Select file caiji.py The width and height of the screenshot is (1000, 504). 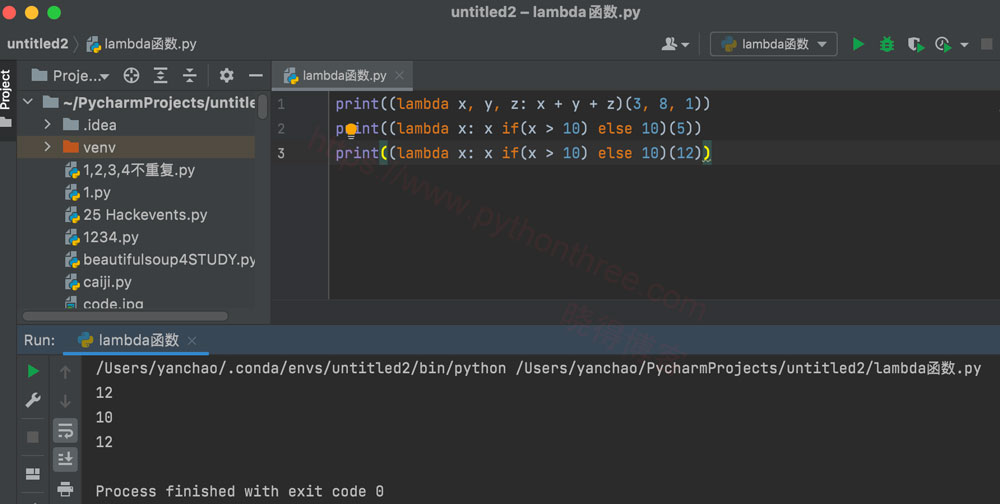[x=98, y=281]
